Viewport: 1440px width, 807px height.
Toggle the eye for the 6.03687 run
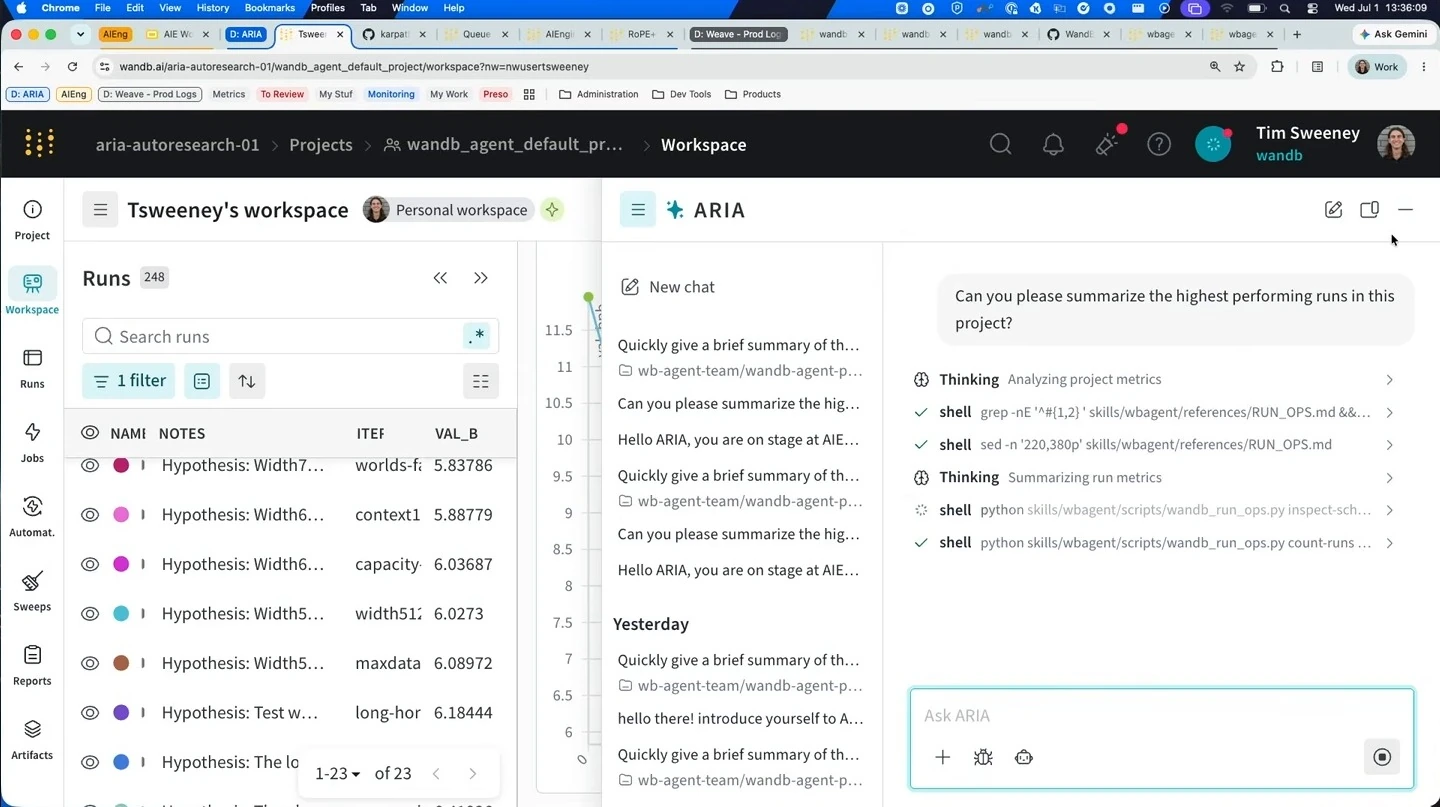click(90, 564)
